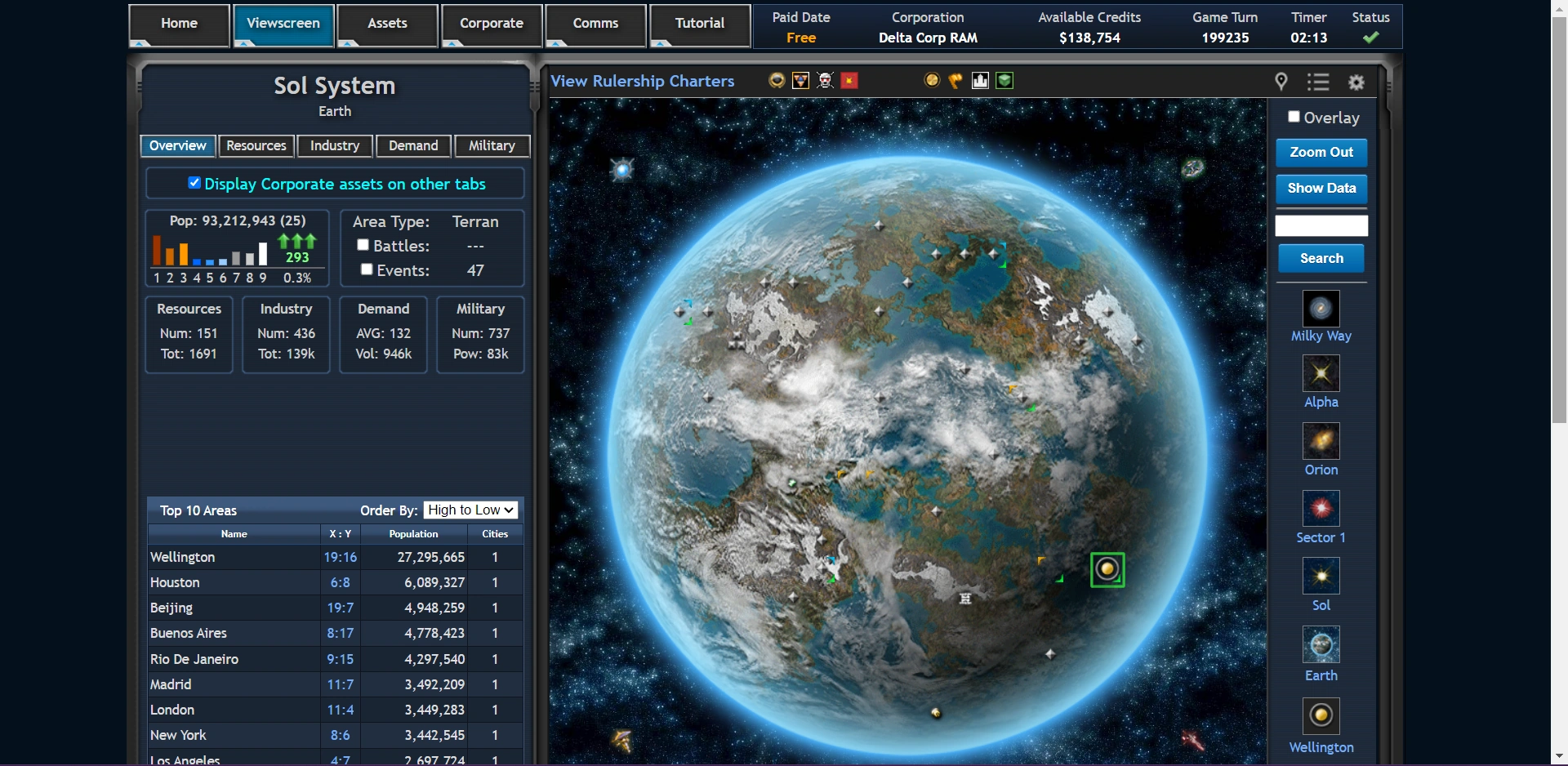This screenshot has height=766, width=1568.
Task: Open the gear settings icon above the map
Action: point(1356,82)
